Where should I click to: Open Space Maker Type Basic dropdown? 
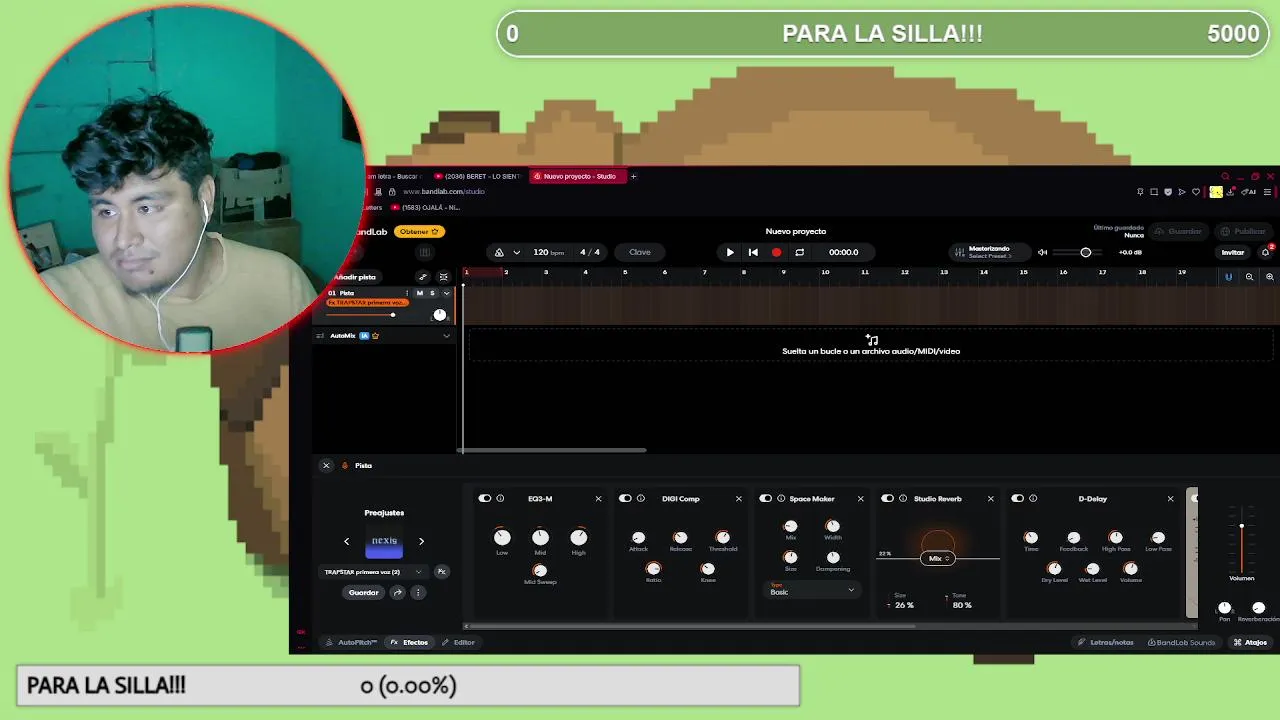[x=812, y=591]
